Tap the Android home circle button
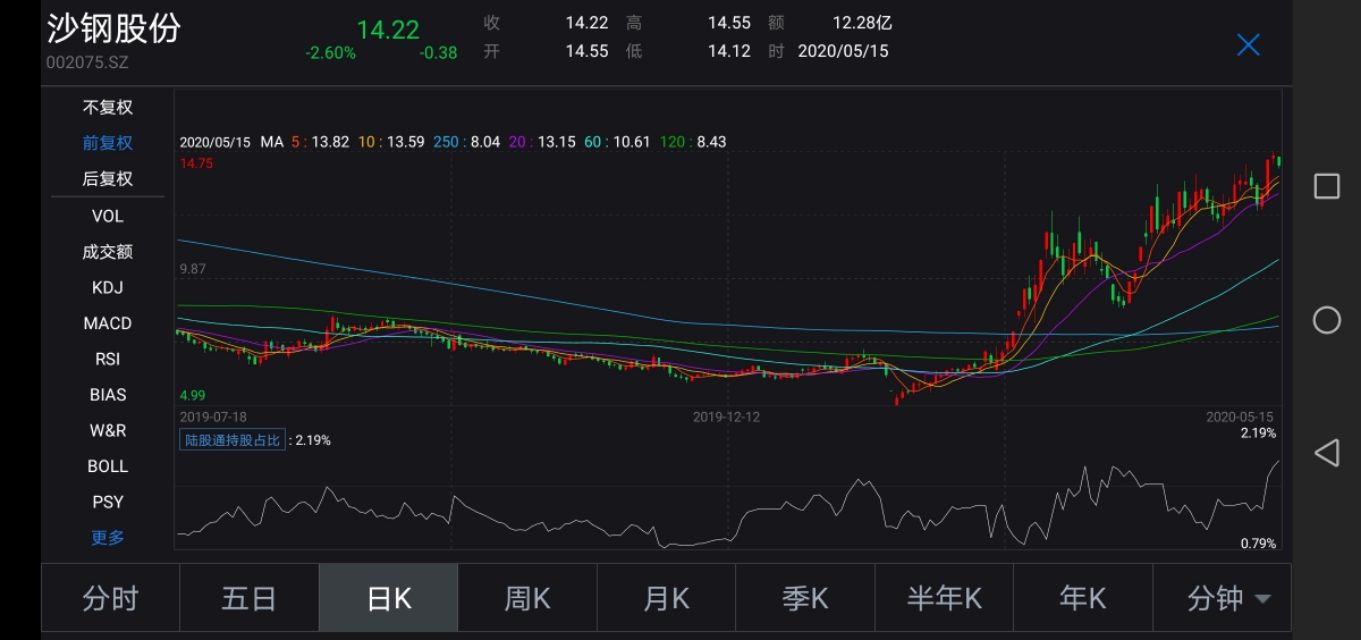The height and width of the screenshot is (640, 1361). click(1326, 320)
